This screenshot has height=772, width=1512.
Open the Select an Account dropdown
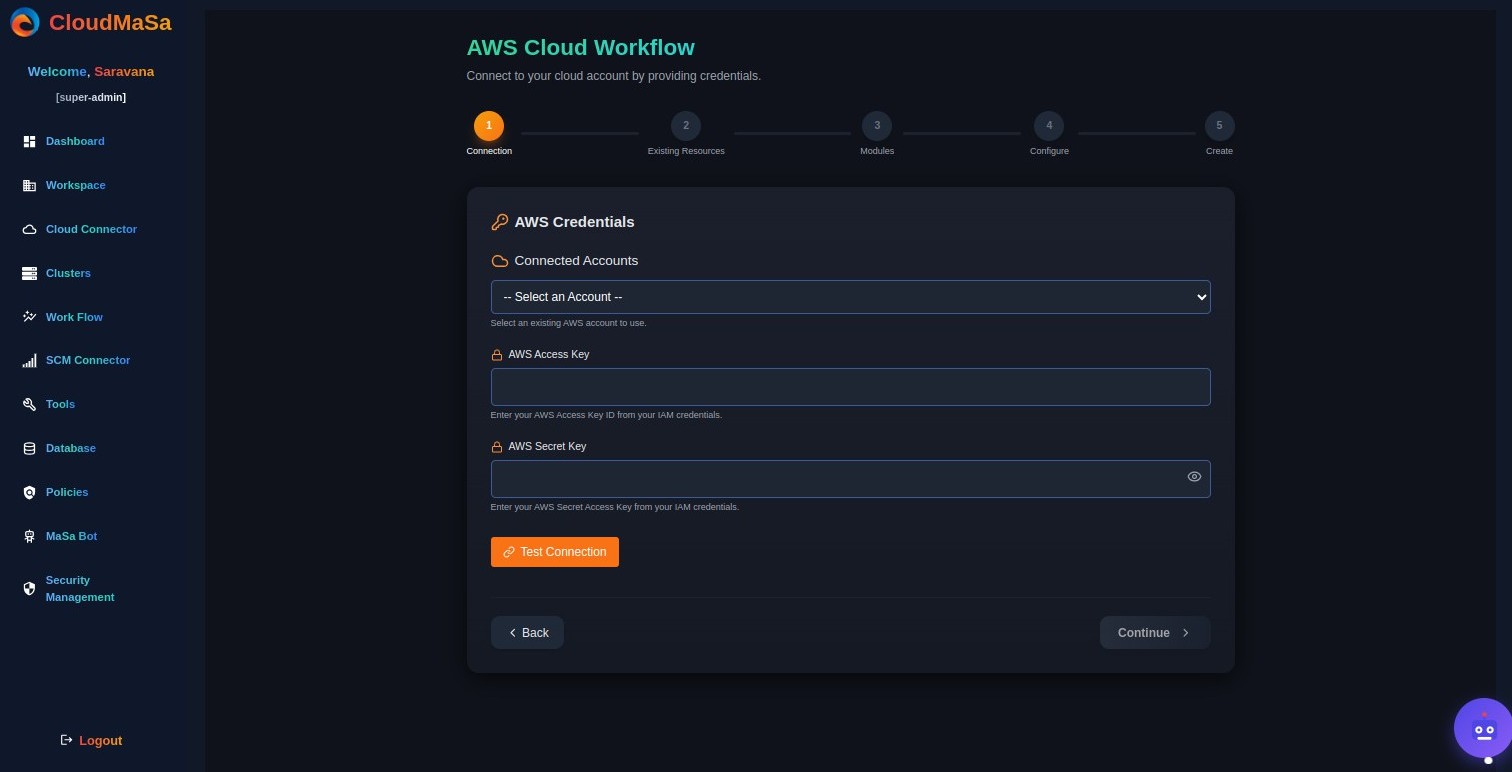point(850,297)
